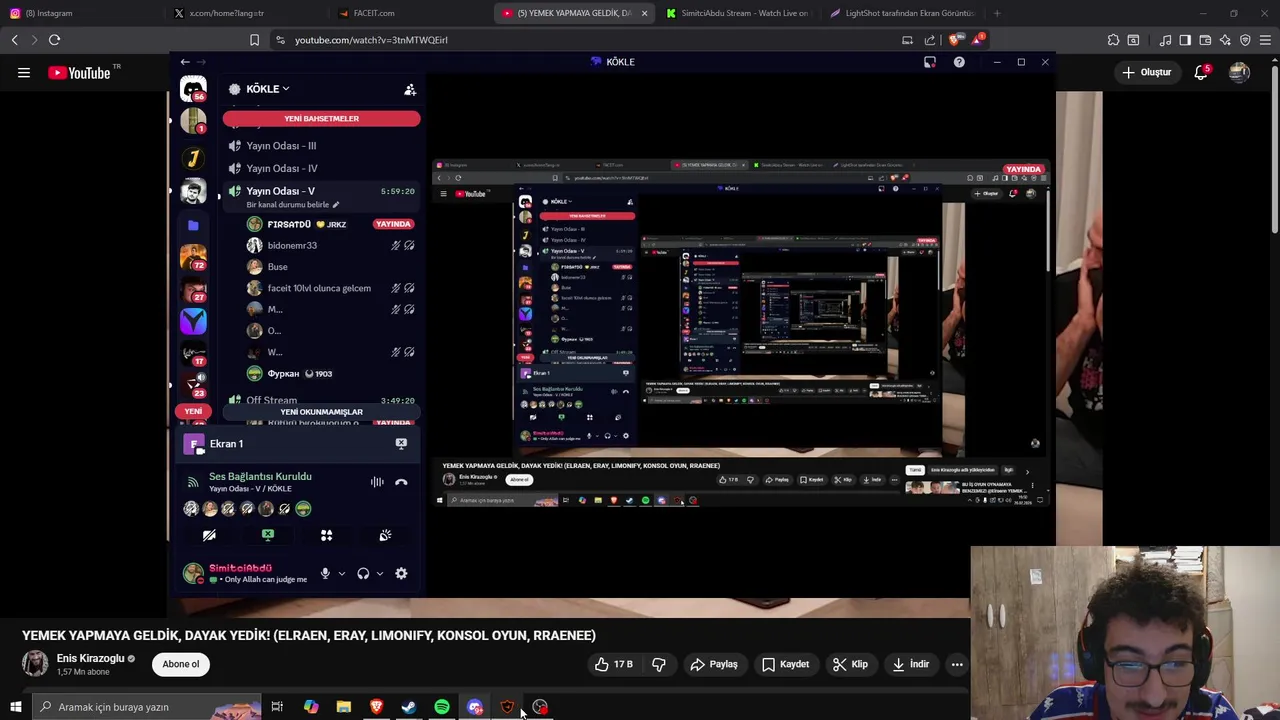
Task: Click the invite people icon next to KÖKLE
Action: [x=410, y=89]
